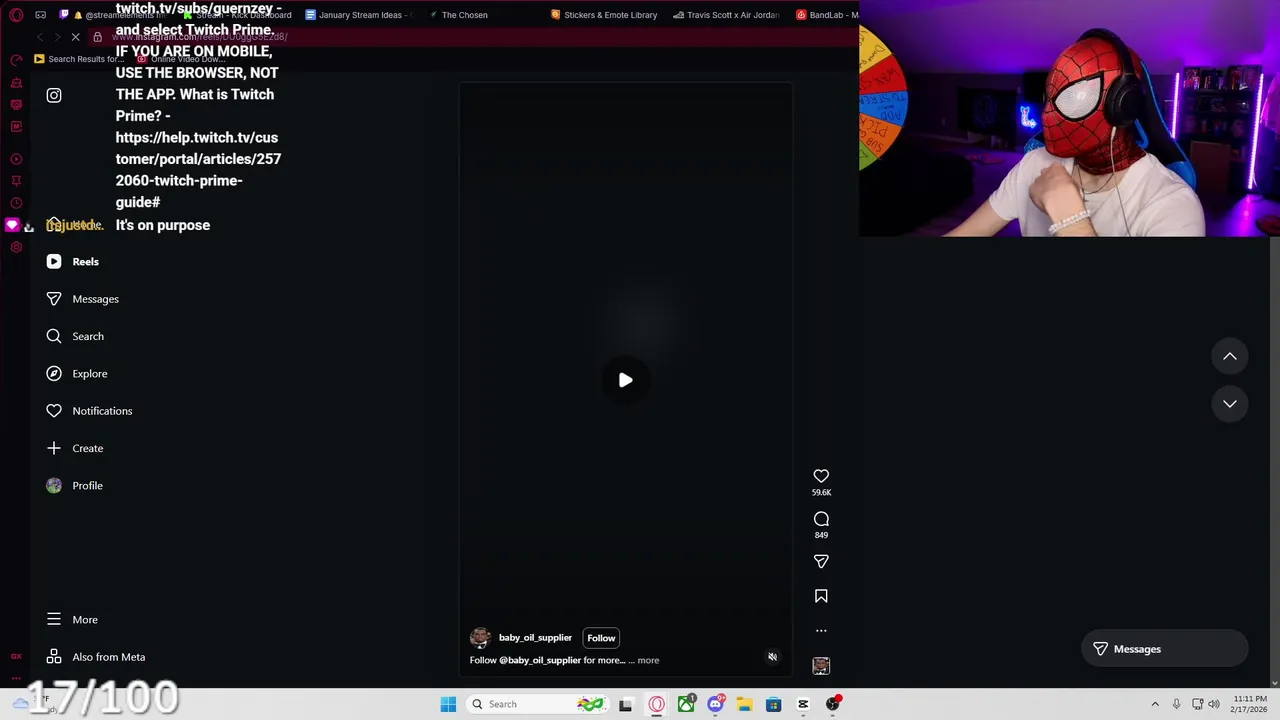Image resolution: width=1280 pixels, height=720 pixels.
Task: Click pink diamond sidebar icon
Action: point(12,225)
